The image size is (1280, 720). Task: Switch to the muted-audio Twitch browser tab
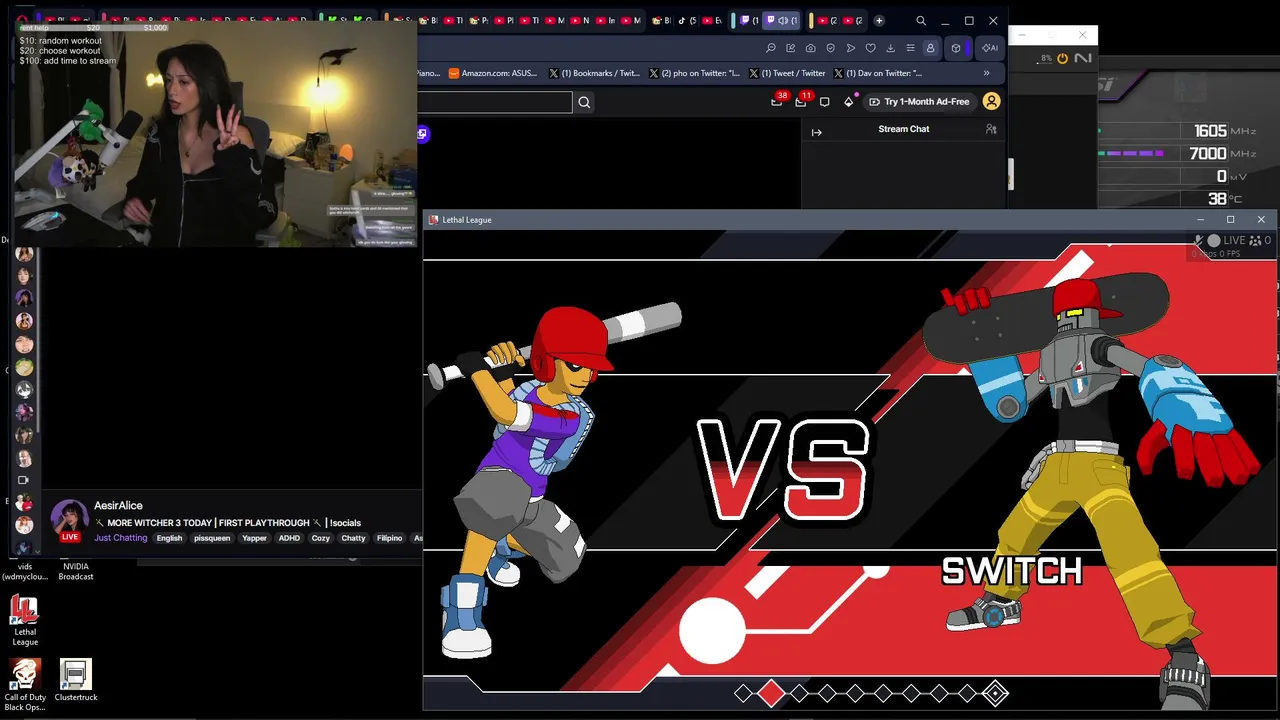[x=782, y=21]
